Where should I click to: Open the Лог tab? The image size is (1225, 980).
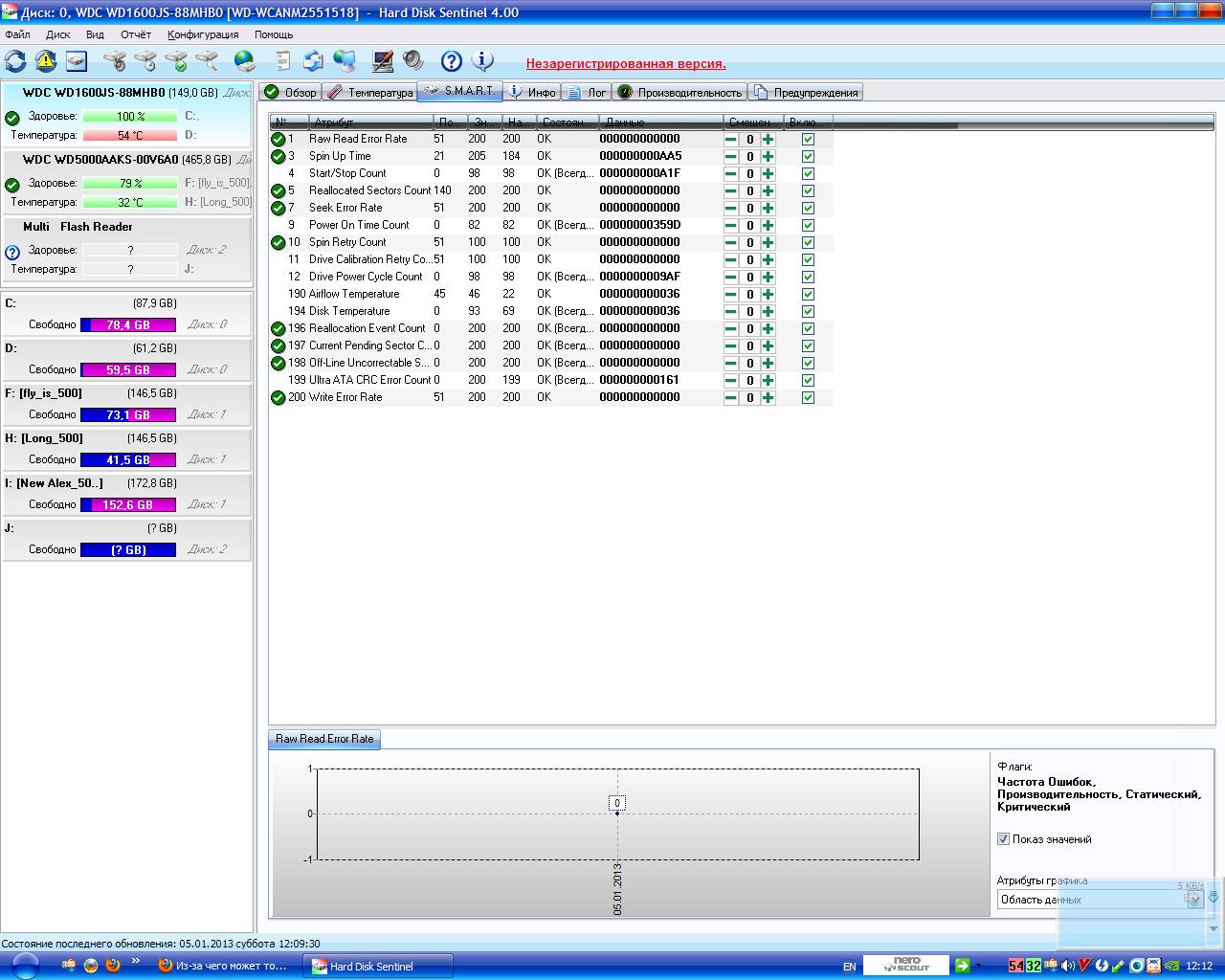[588, 92]
